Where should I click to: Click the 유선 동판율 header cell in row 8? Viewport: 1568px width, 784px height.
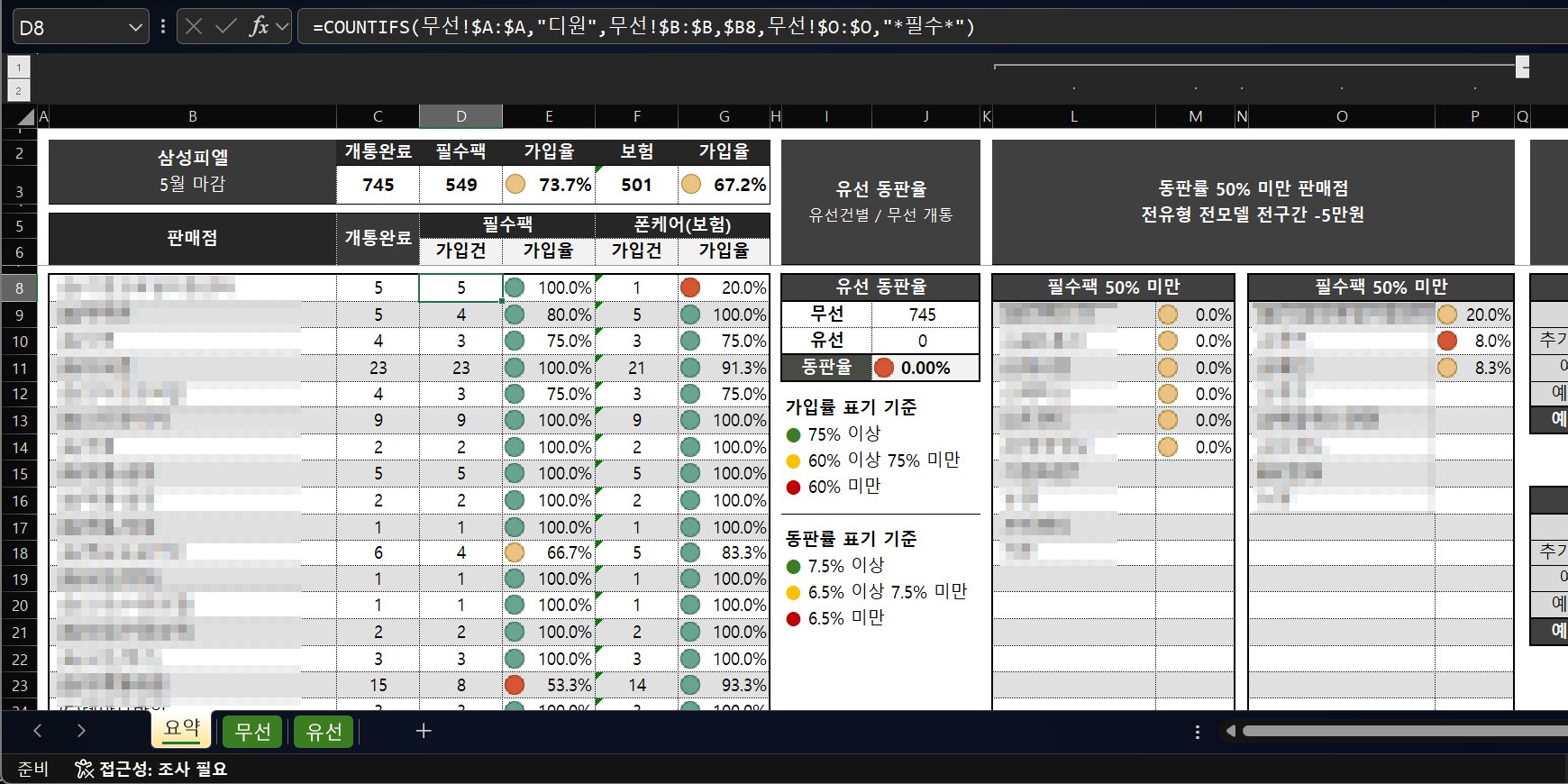pos(880,287)
